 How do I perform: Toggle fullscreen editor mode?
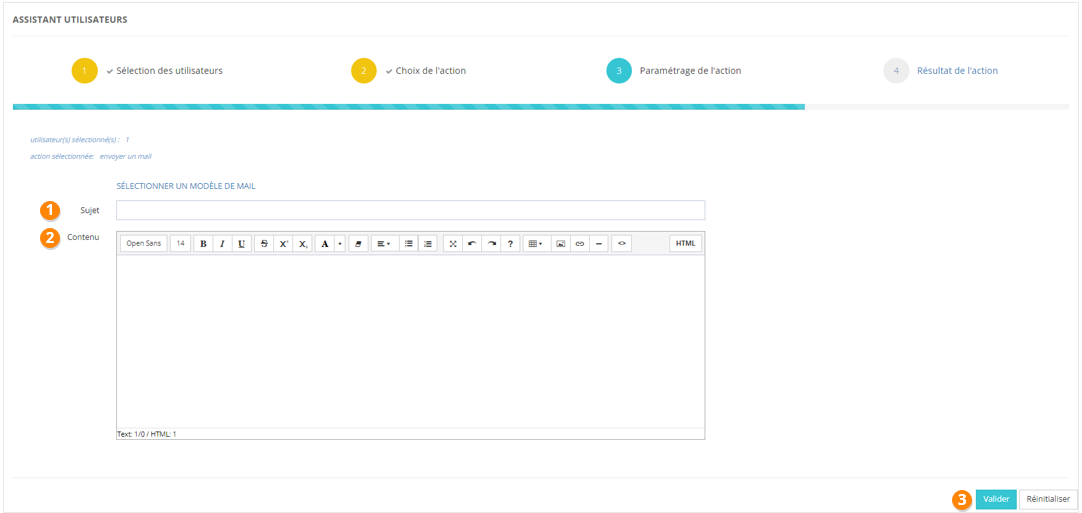453,243
